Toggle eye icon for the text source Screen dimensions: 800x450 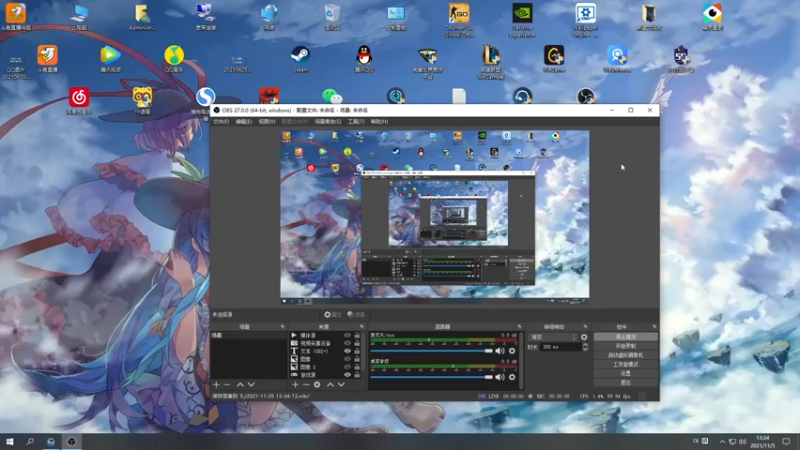tap(347, 352)
